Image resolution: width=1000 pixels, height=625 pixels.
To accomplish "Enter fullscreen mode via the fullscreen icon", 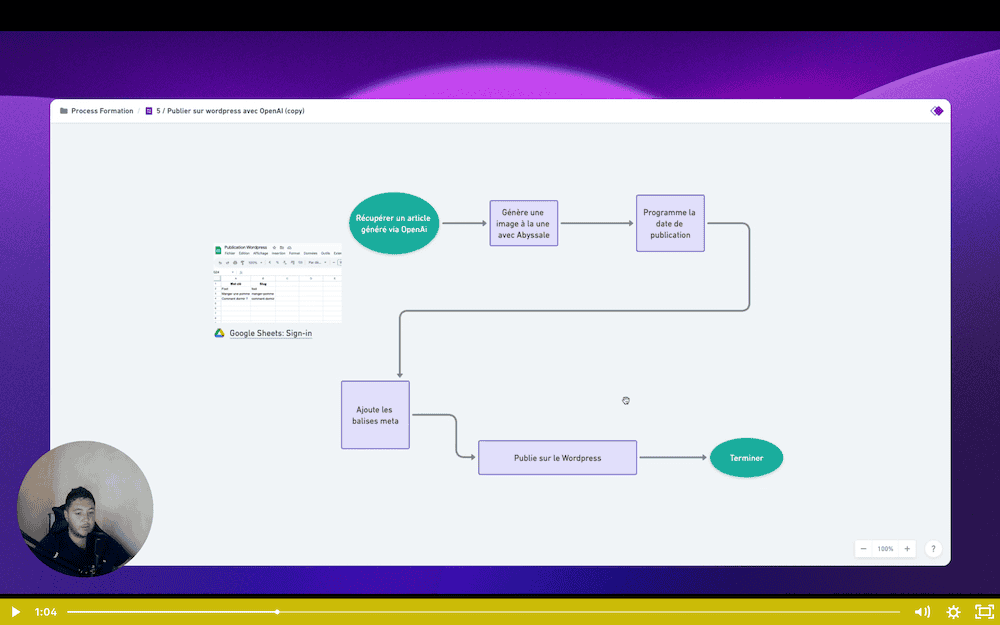I will click(983, 611).
